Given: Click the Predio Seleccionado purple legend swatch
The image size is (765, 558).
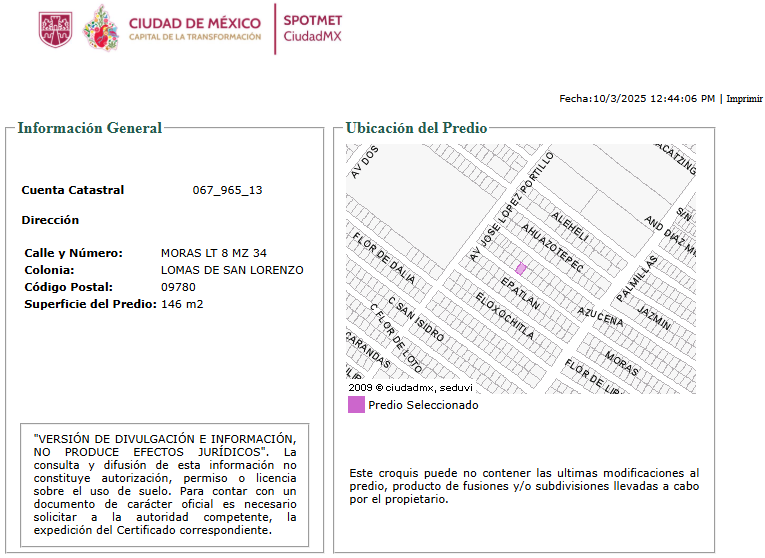Looking at the screenshot, I should [x=356, y=405].
